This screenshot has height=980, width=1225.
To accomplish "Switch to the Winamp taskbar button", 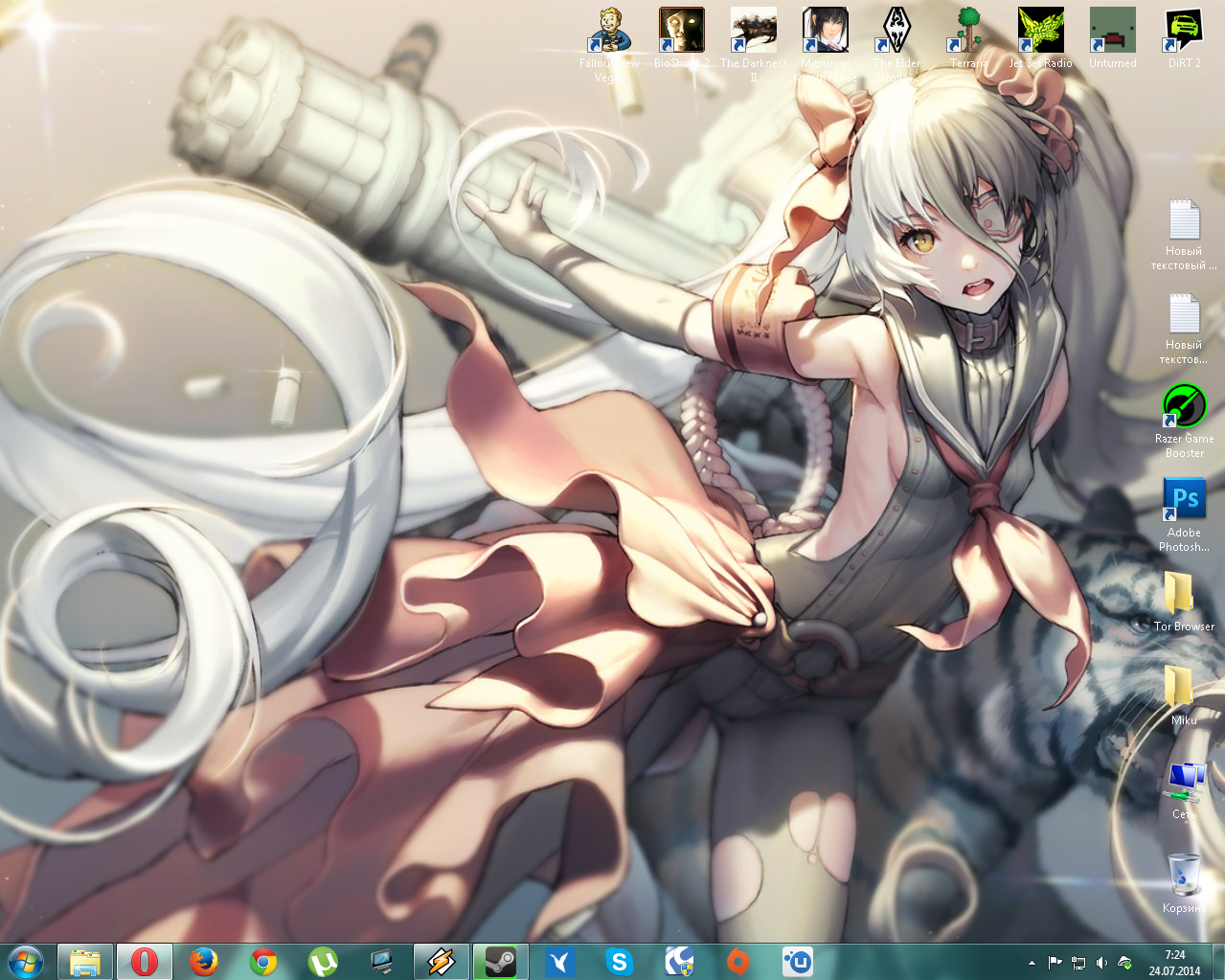I will coord(442,961).
